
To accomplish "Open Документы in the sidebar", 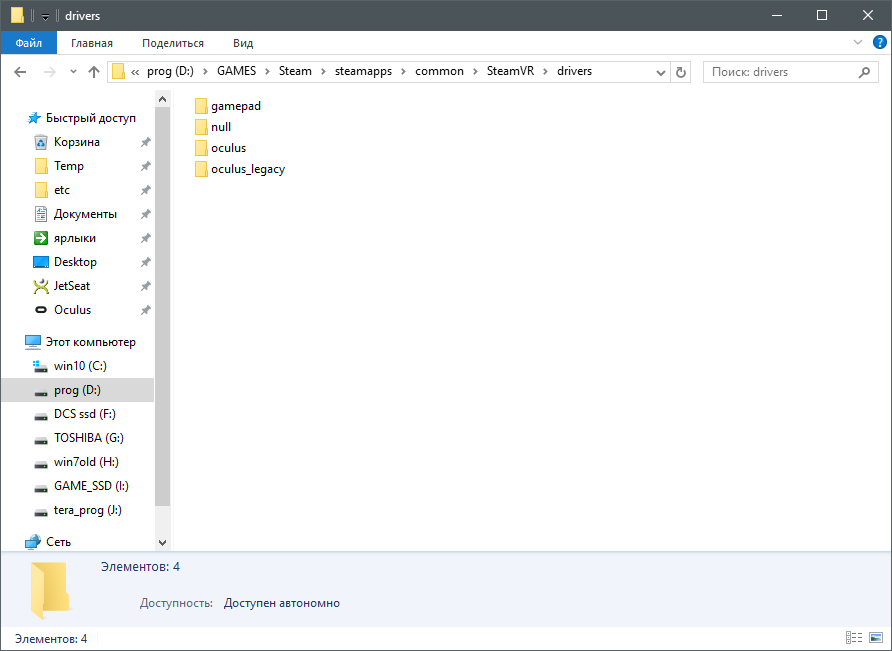I will coord(85,214).
